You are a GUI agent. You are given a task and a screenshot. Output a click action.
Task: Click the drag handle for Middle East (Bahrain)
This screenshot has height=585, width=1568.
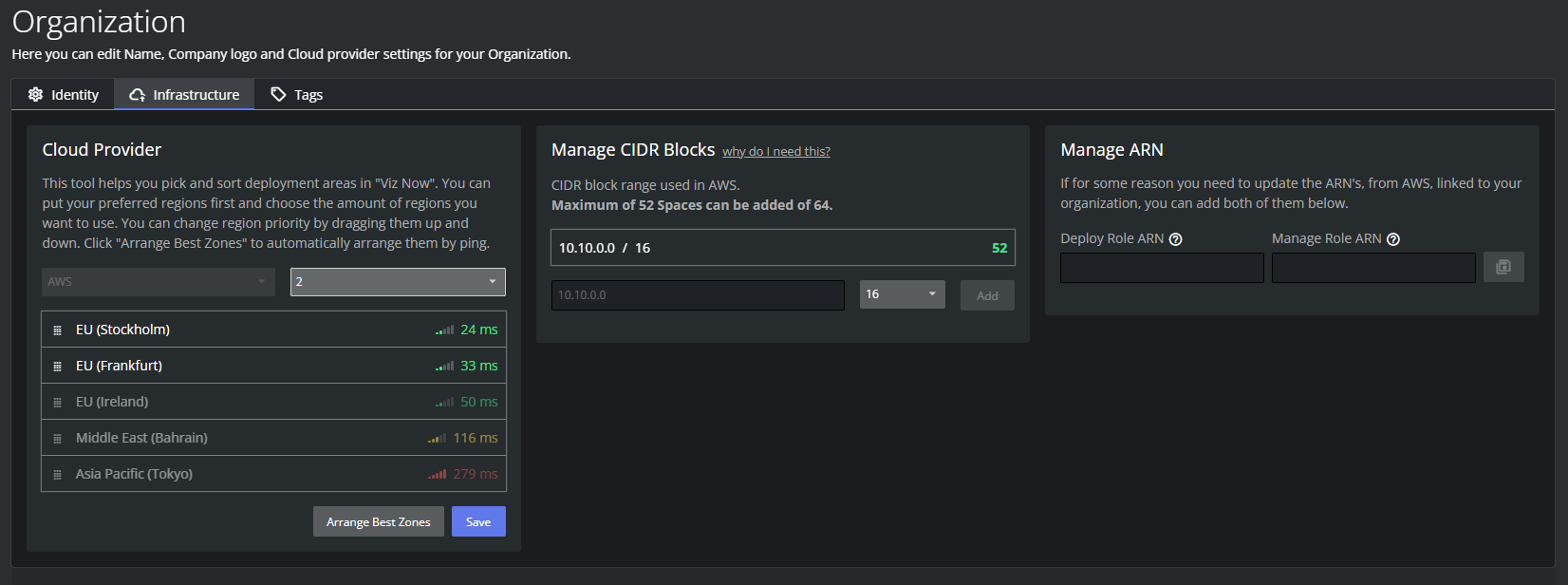point(57,439)
